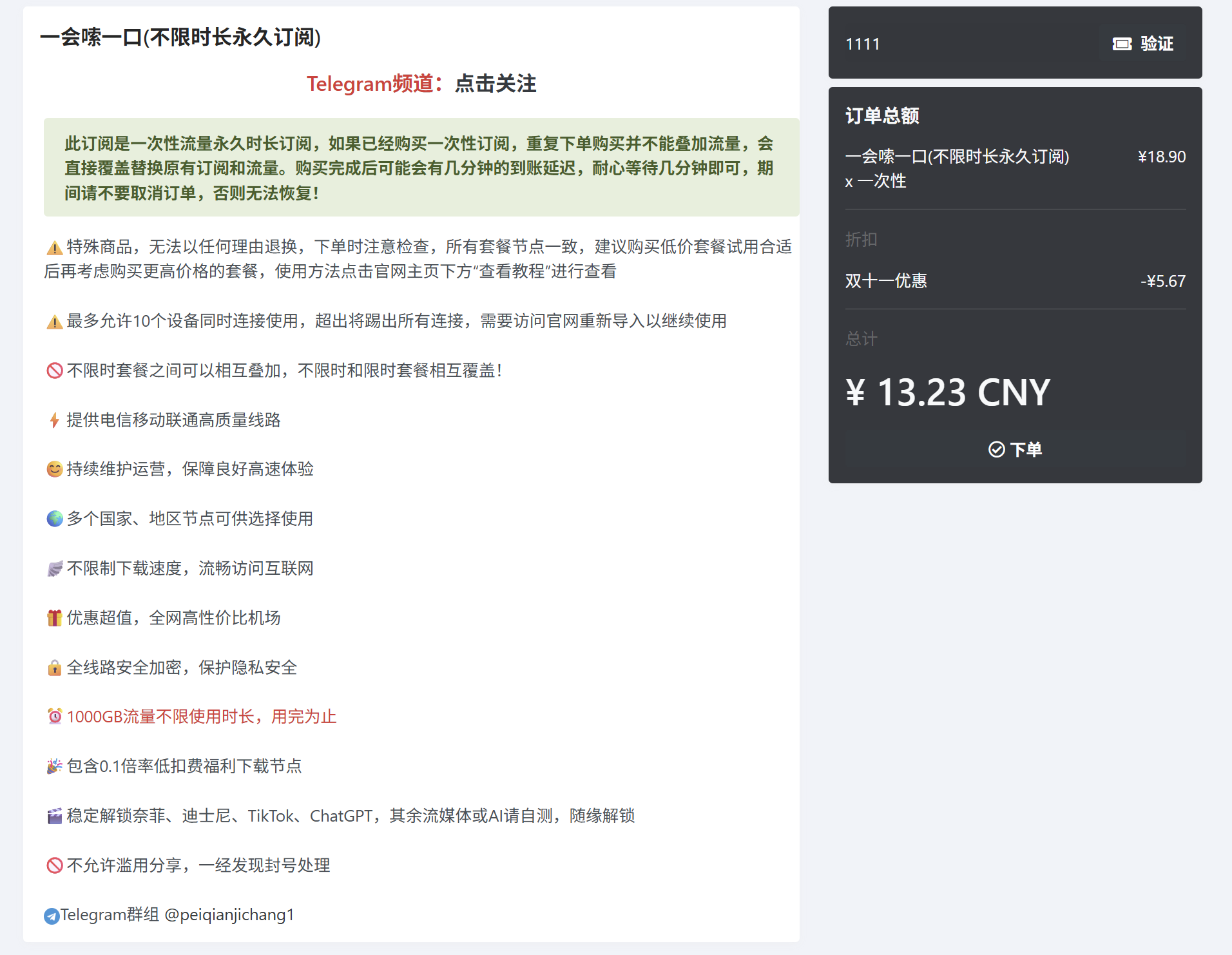Click the party popper icon before 包含0.1倍率
1232x955 pixels.
point(55,766)
